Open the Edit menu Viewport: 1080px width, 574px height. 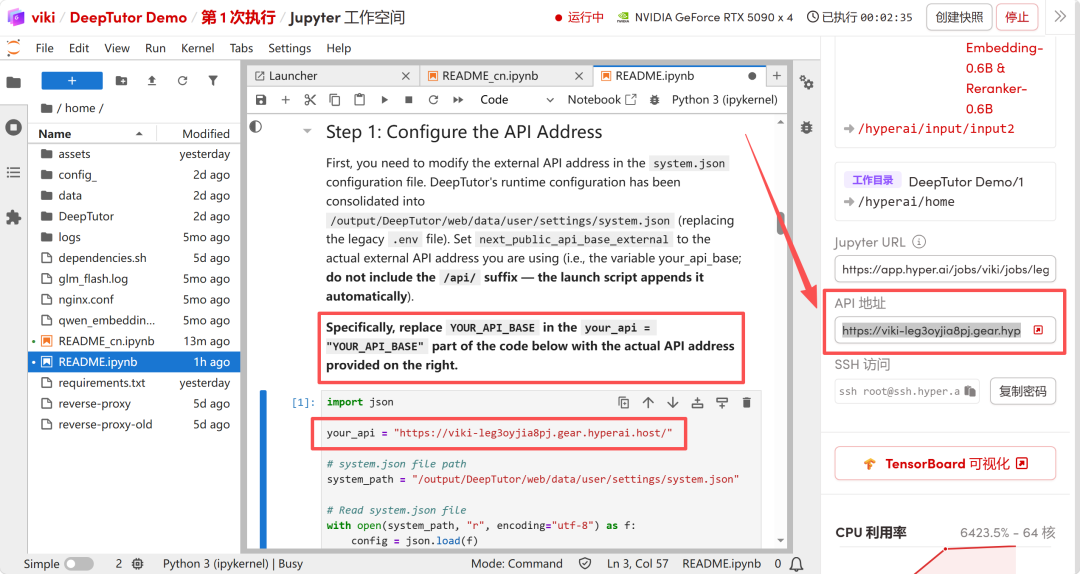tap(79, 48)
